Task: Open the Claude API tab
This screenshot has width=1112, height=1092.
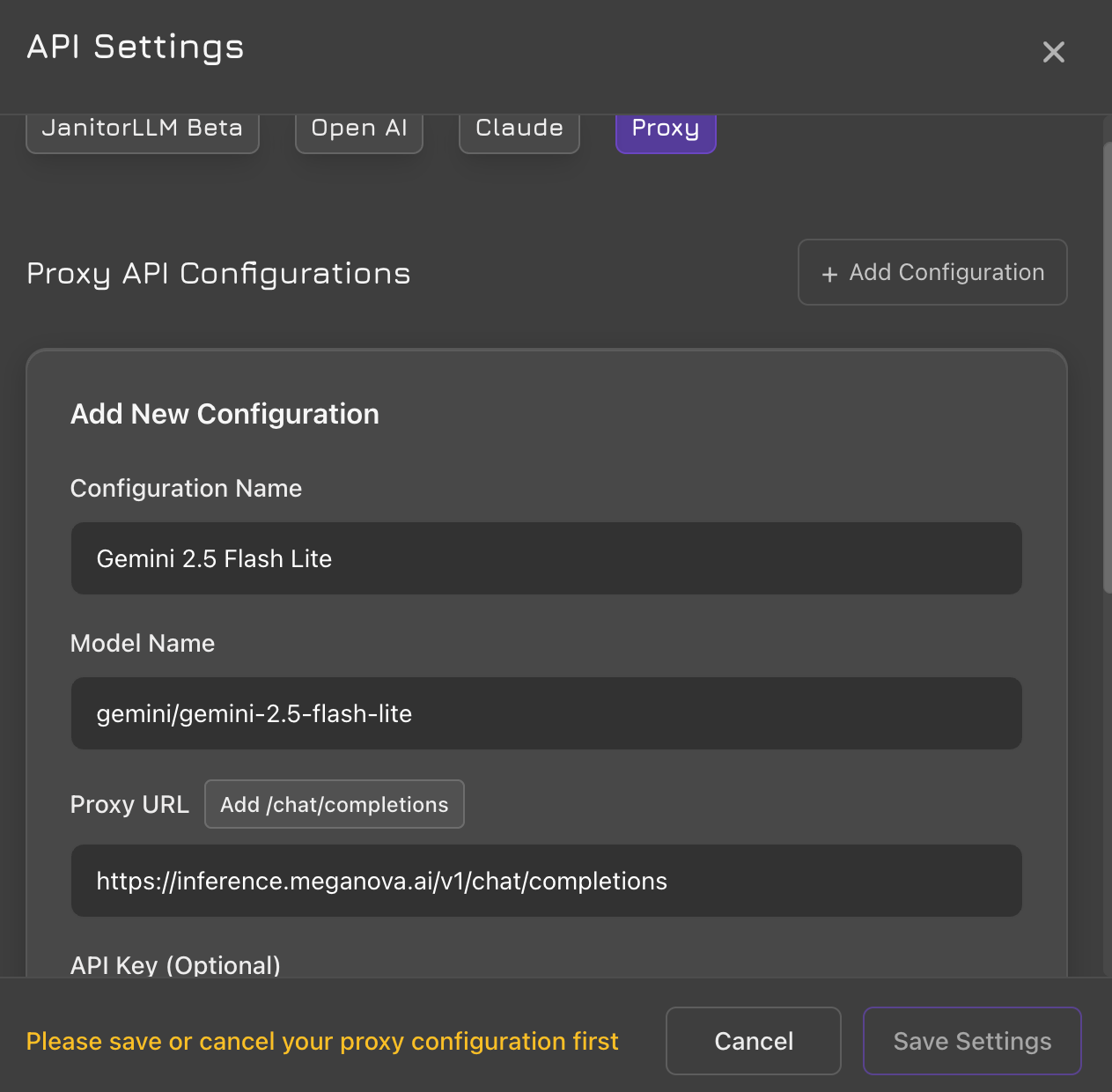Action: pyautogui.click(x=519, y=130)
